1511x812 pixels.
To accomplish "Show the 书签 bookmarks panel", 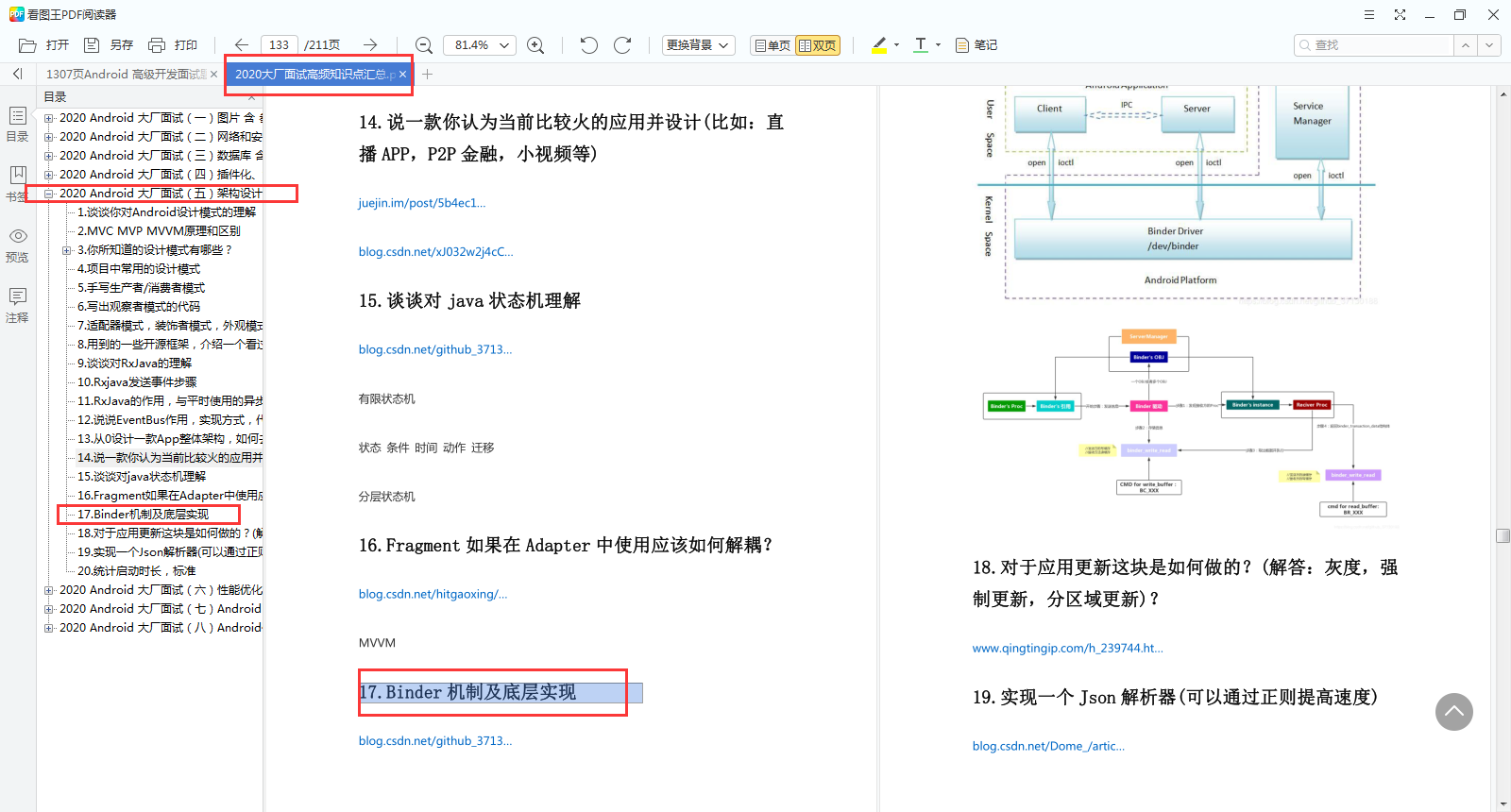I will 17,184.
